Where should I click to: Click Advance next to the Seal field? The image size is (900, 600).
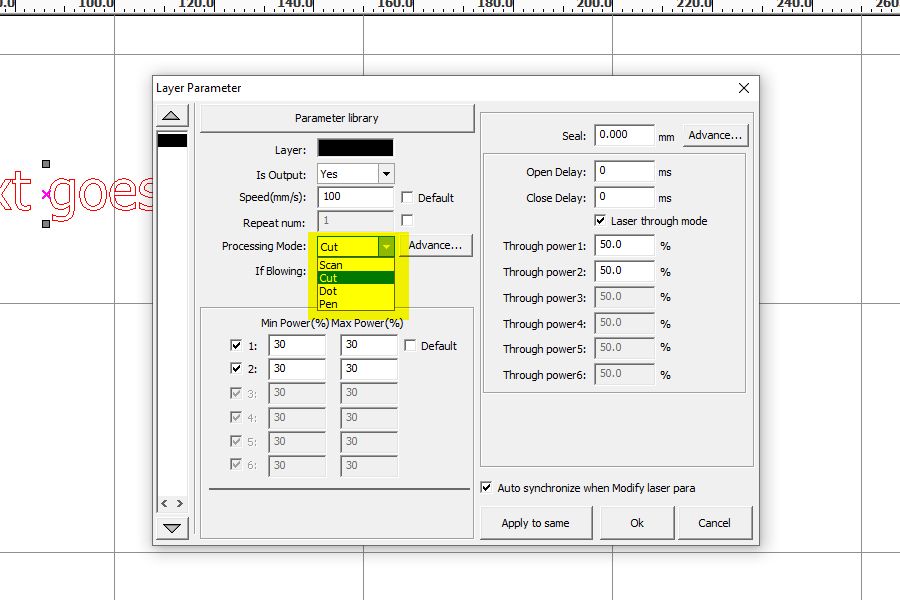pyautogui.click(x=715, y=134)
